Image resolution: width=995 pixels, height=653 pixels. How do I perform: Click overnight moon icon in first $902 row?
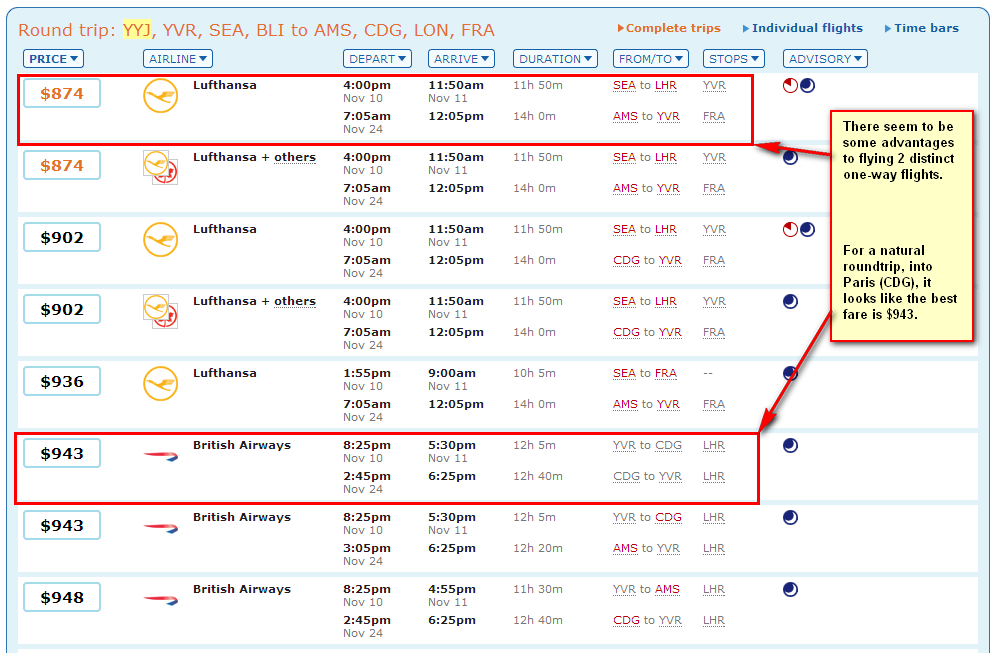click(807, 230)
